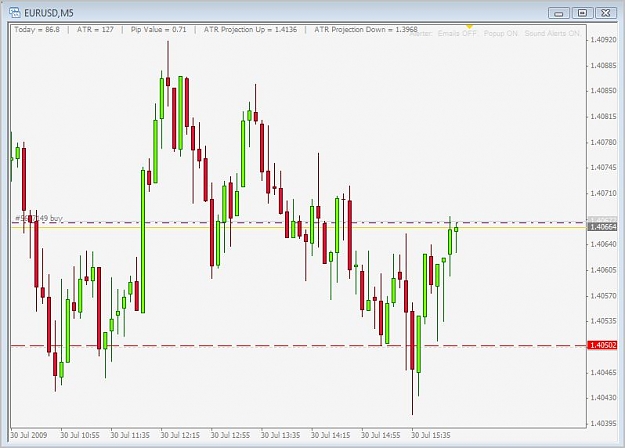Screen dimensions: 625x448
Task: Click the 1.40570 price axis label
Action: coord(603,296)
